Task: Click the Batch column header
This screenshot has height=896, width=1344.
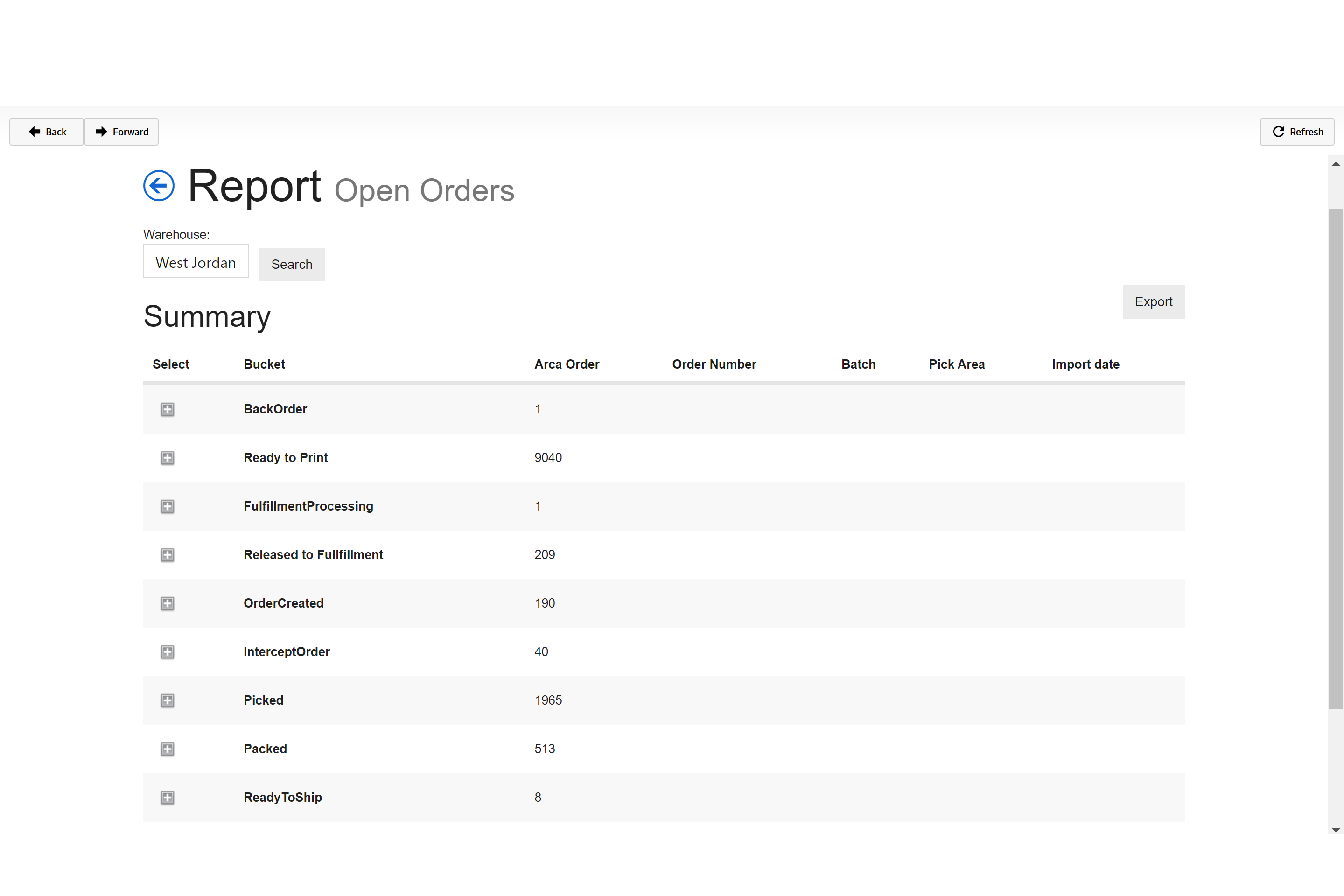Action: 858,364
